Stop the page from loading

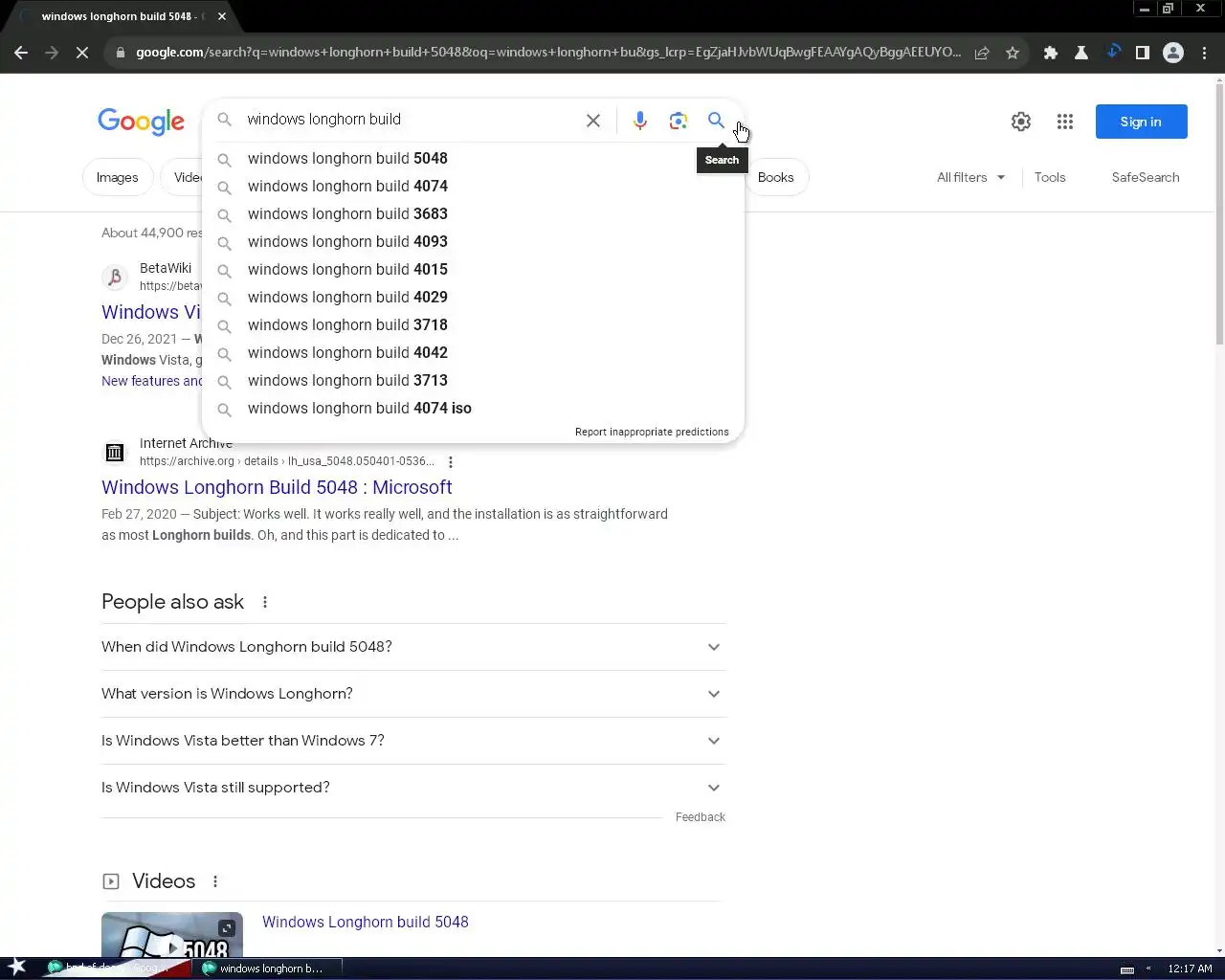click(x=82, y=53)
